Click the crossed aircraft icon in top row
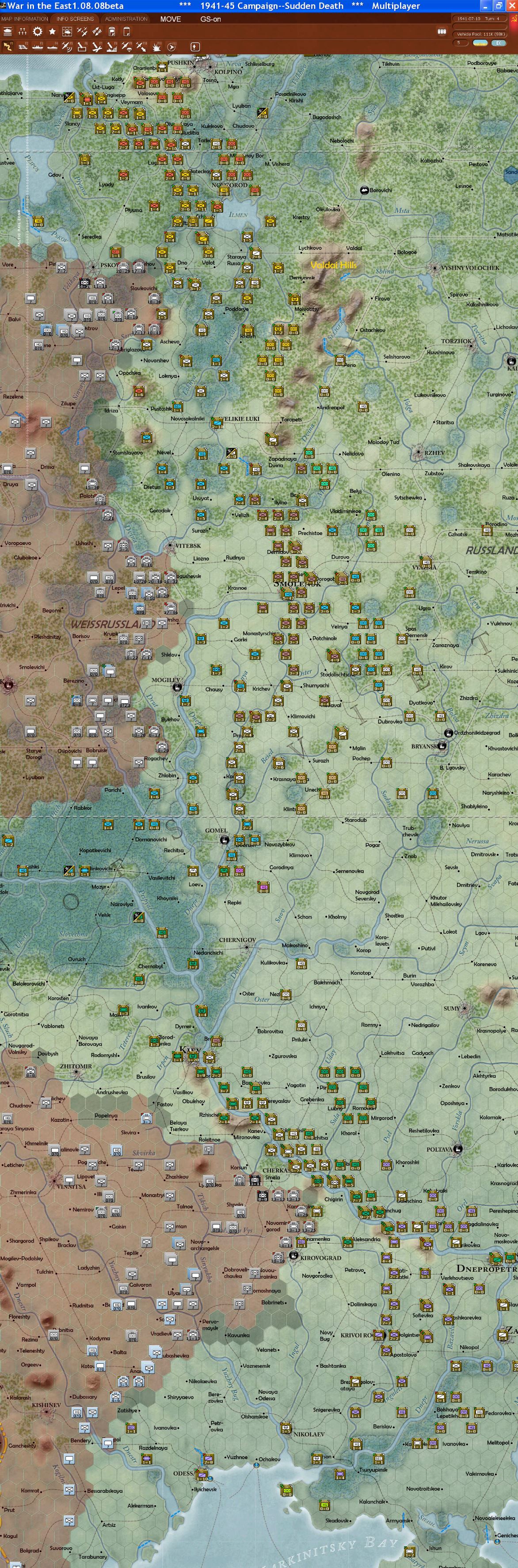 [x=82, y=32]
